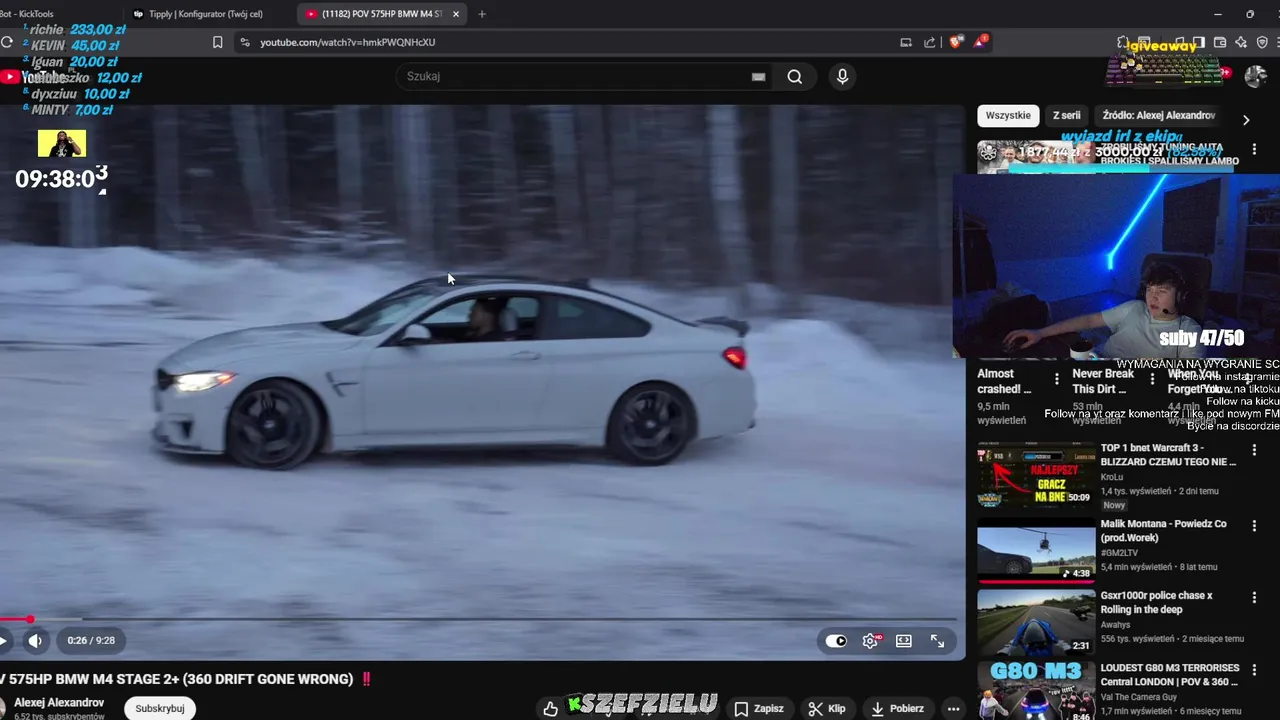Image resolution: width=1280 pixels, height=720 pixels.
Task: Start voice search with microphone icon
Action: pyautogui.click(x=842, y=77)
